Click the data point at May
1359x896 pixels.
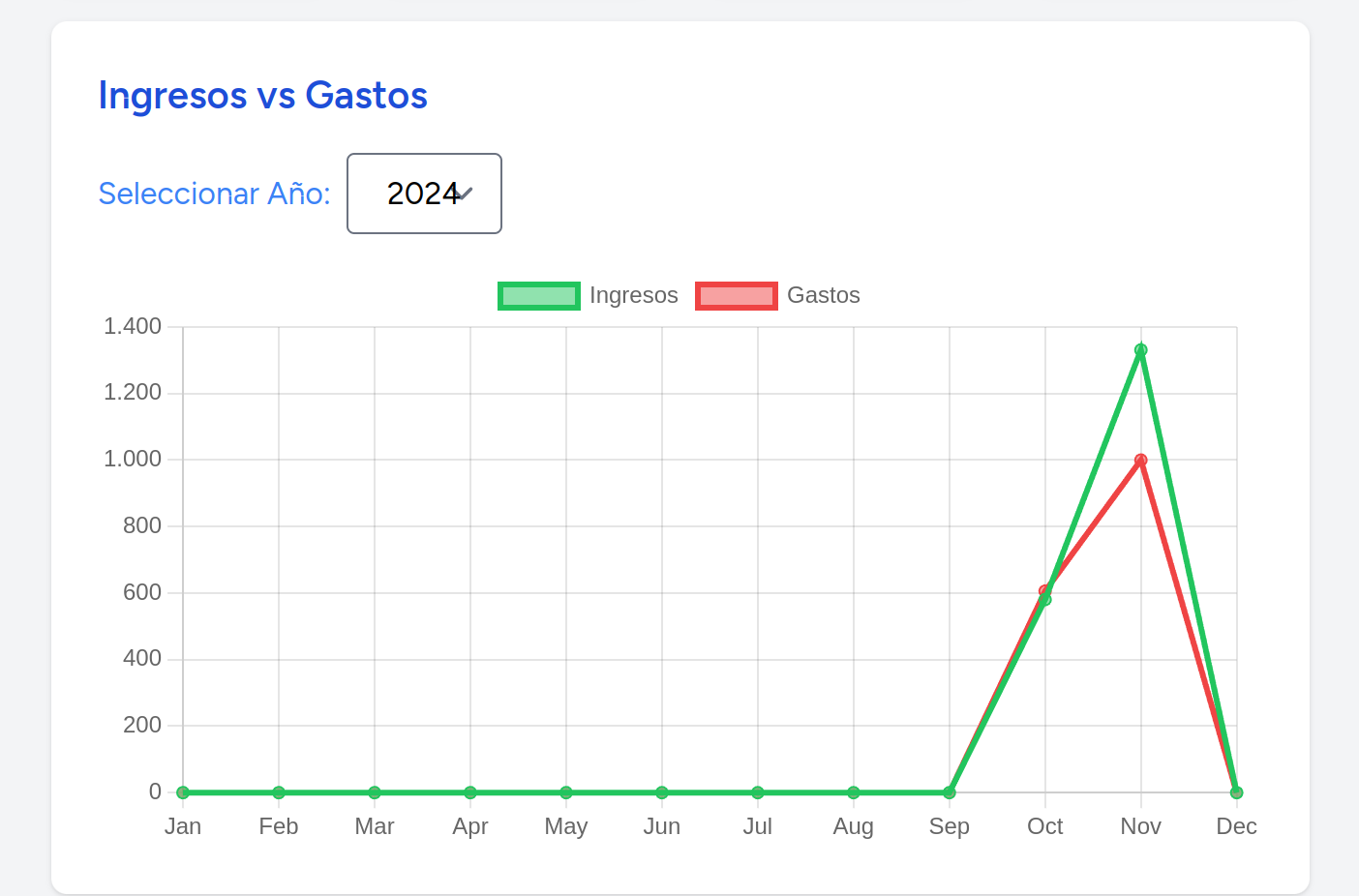point(566,792)
